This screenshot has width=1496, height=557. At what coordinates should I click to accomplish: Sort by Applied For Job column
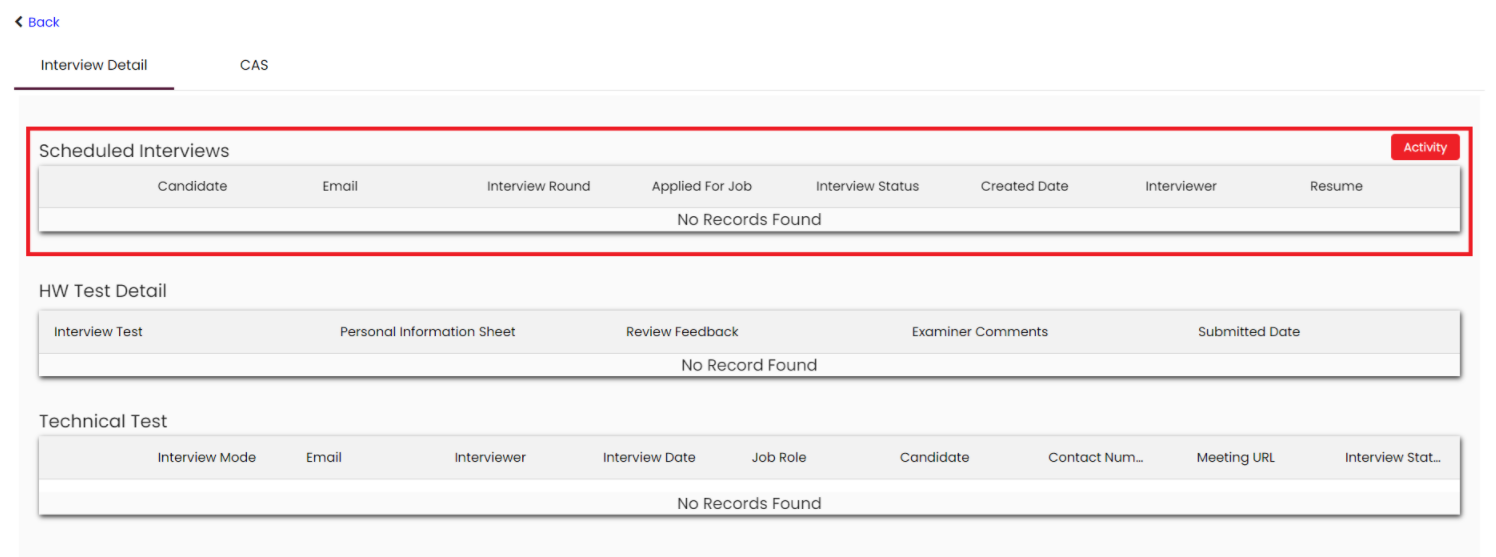tap(701, 186)
